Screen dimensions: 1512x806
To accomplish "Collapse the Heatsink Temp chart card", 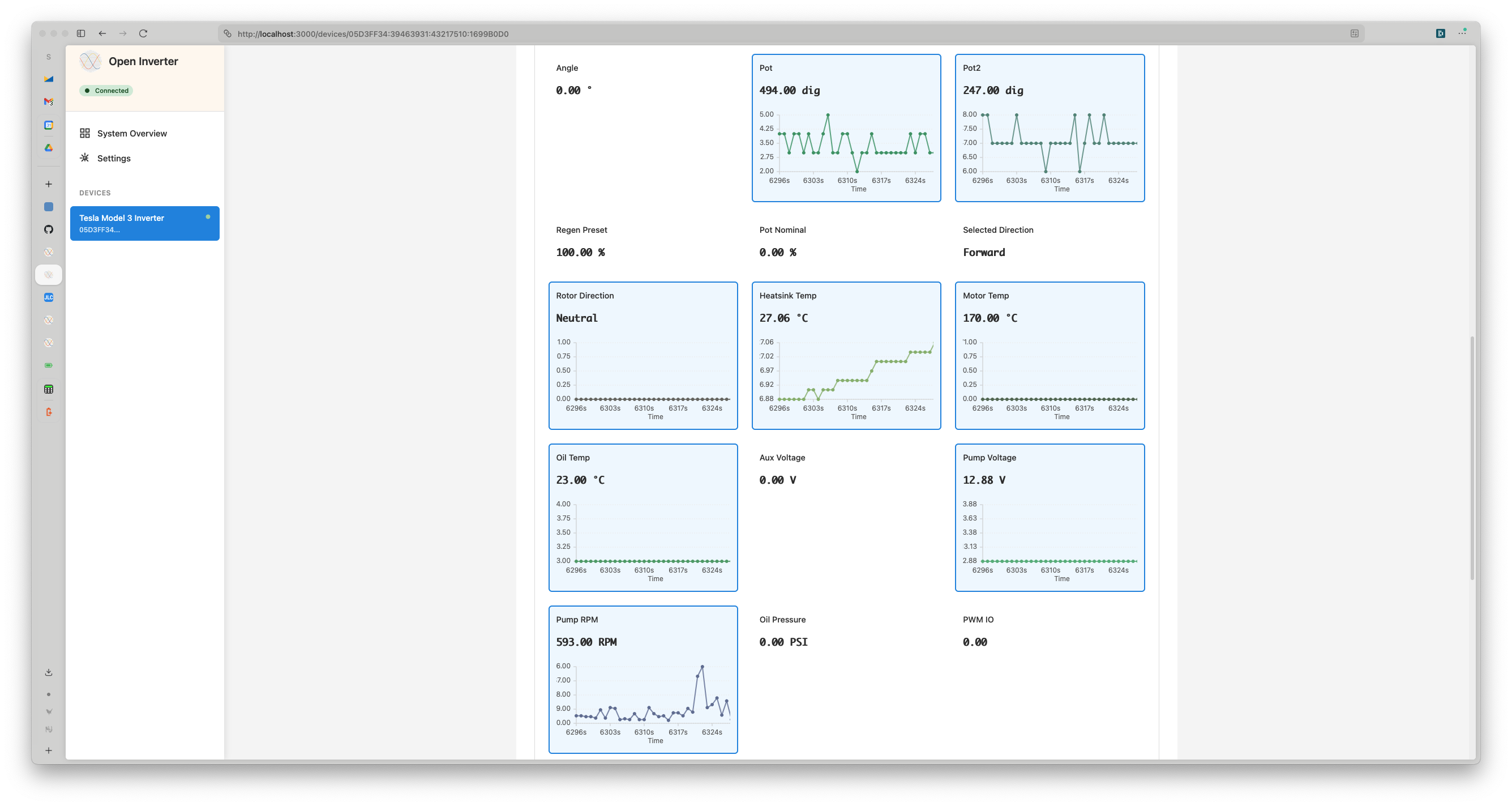I will click(846, 306).
